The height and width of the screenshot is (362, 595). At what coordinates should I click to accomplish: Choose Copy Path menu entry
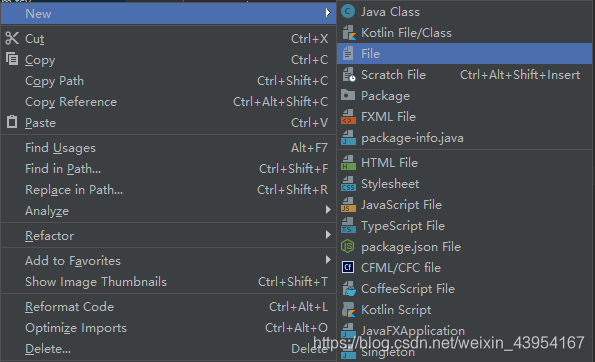tap(168, 81)
